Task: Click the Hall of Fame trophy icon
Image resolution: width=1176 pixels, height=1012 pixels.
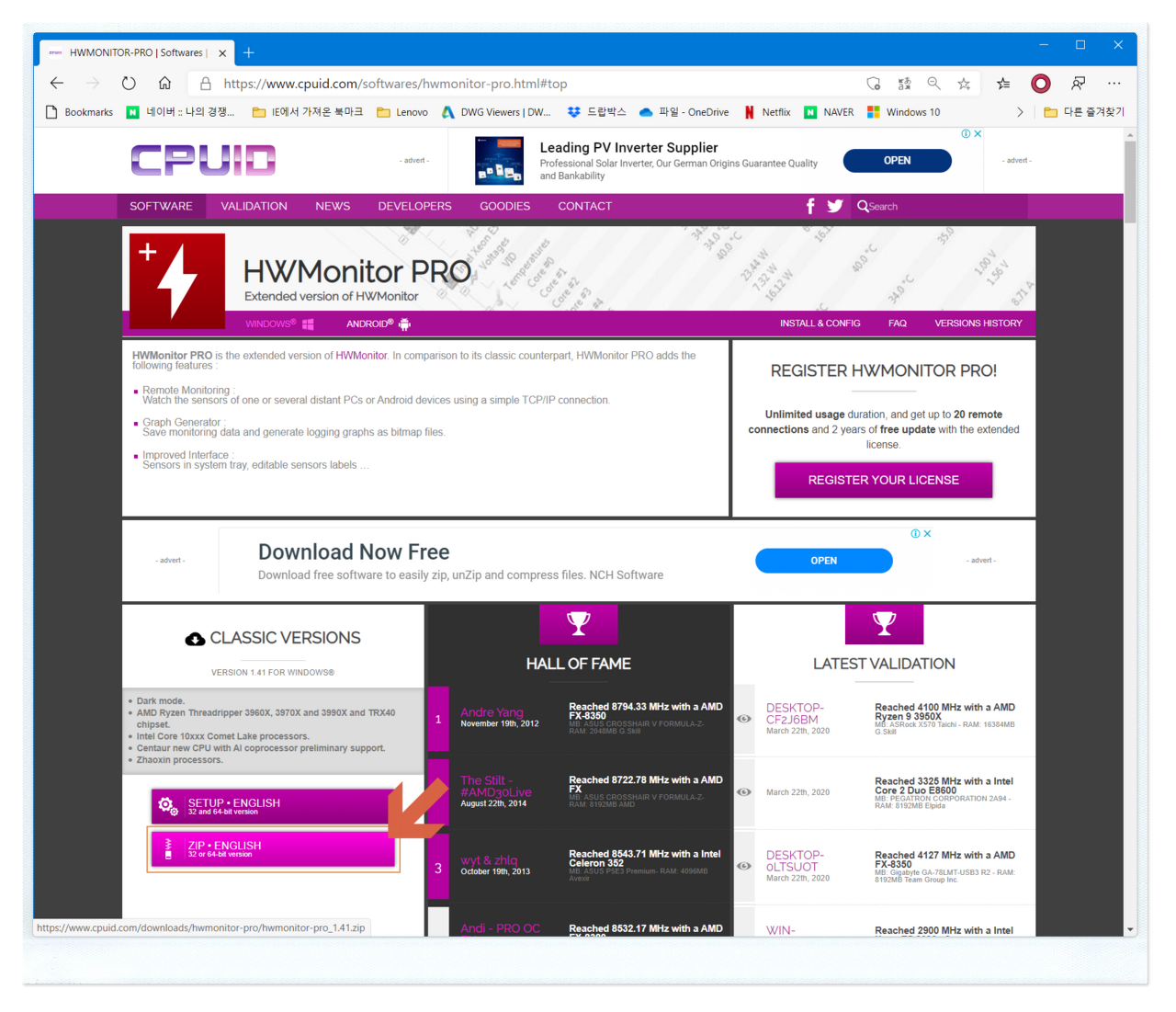Action: tap(579, 623)
